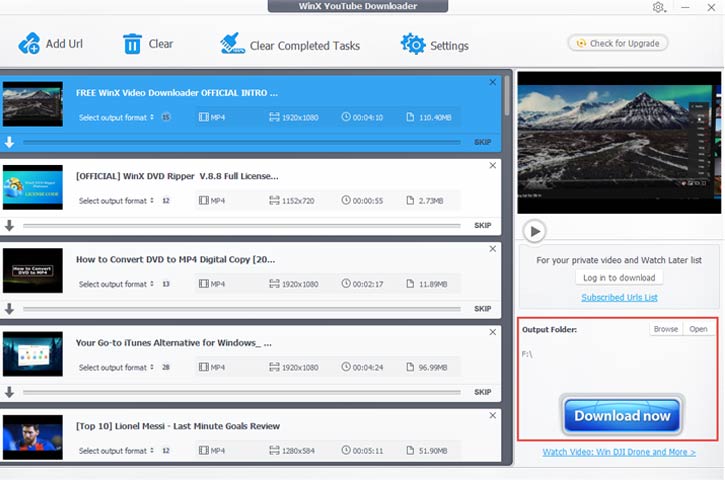Click progress bar of FREE WinX Video Downloader task

click(x=242, y=142)
